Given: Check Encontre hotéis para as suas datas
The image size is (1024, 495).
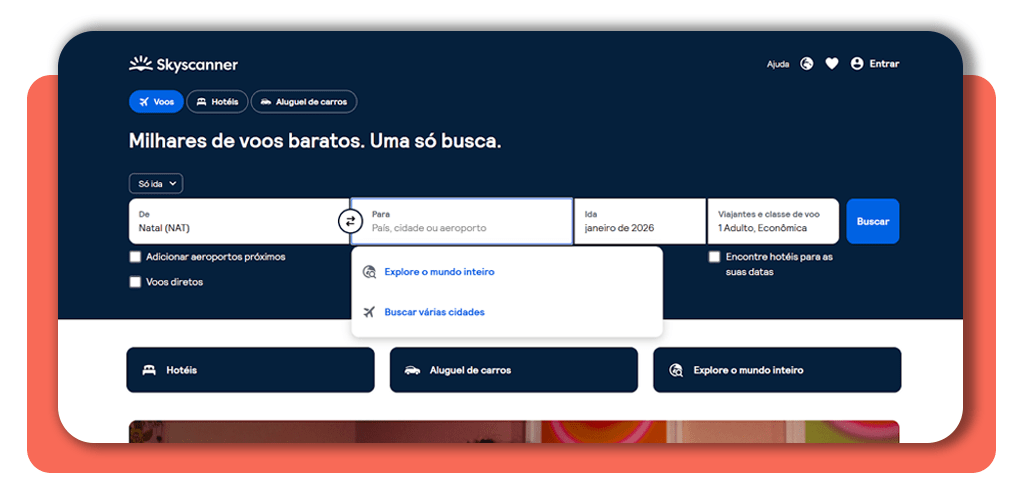Looking at the screenshot, I should (x=714, y=257).
